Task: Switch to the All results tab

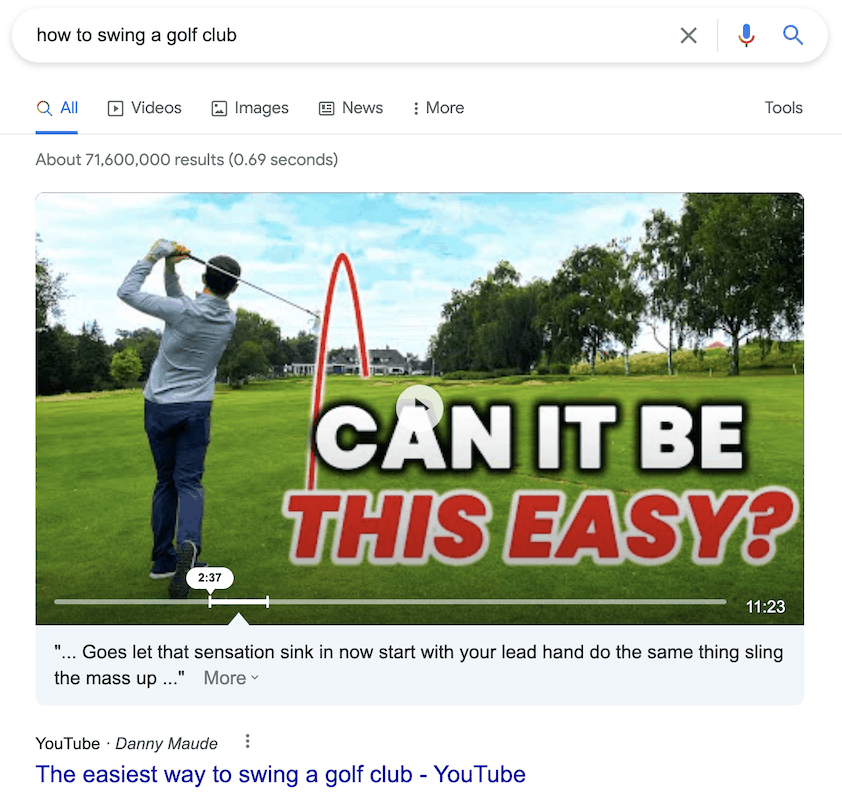Action: [x=57, y=108]
